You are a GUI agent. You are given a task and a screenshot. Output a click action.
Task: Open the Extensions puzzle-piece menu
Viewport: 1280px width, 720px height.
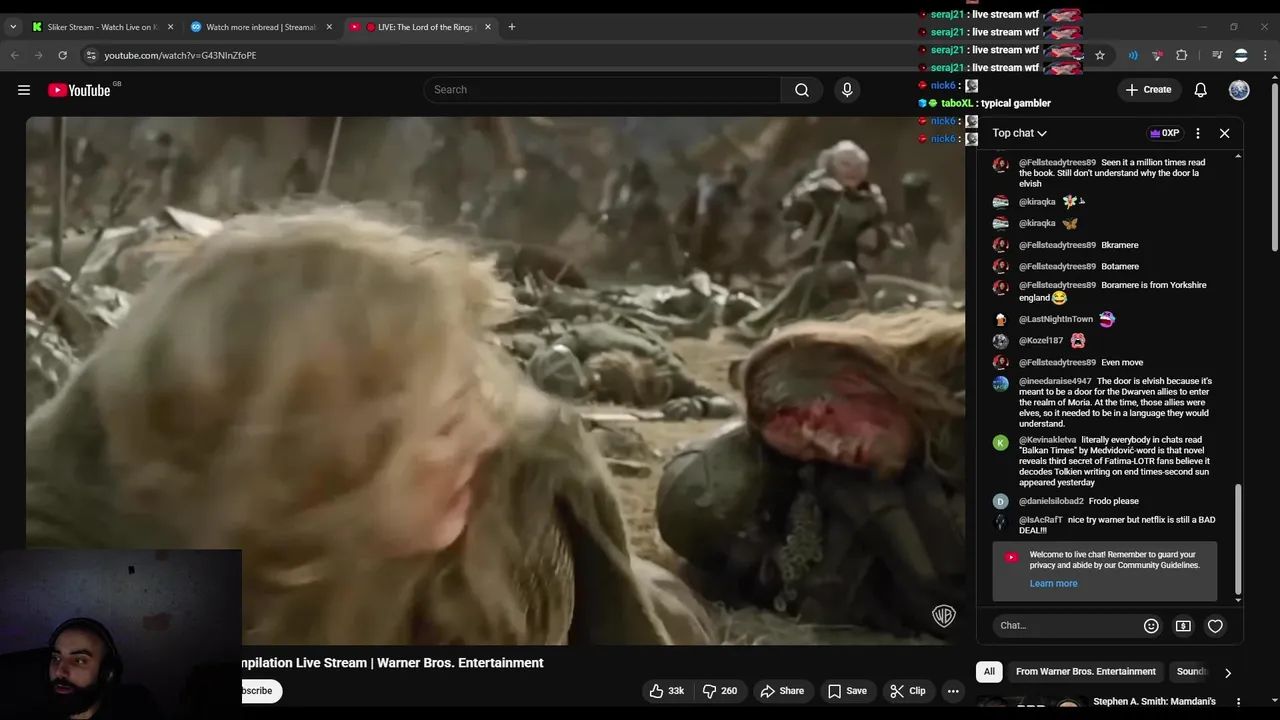point(1182,55)
